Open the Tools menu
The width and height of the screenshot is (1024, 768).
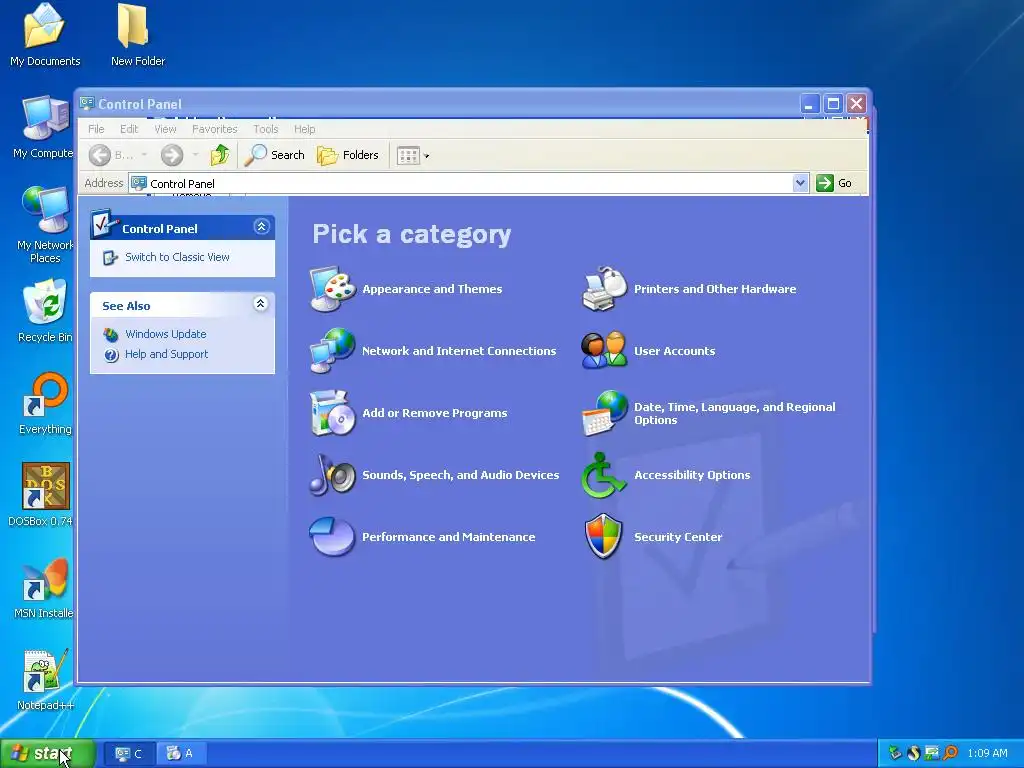[x=266, y=129]
